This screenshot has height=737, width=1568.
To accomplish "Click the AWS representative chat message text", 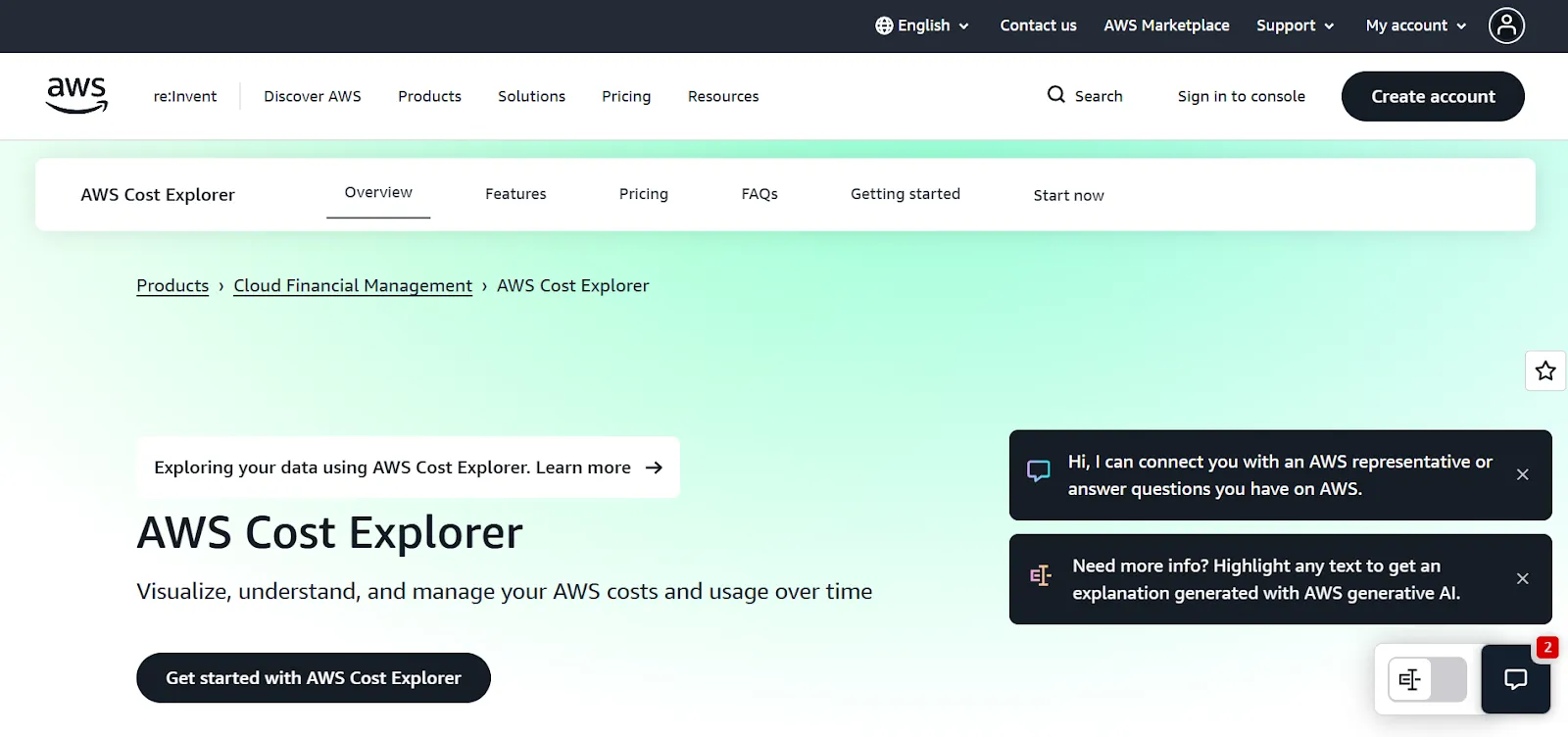I will tap(1280, 475).
